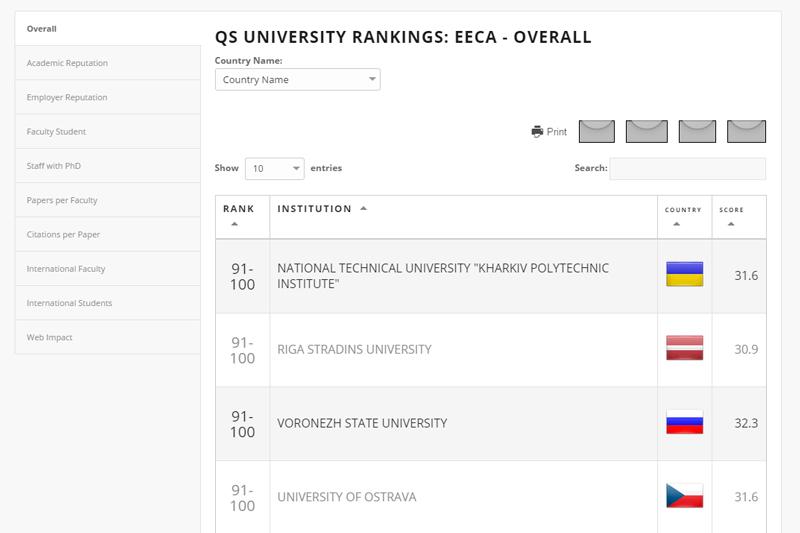800x533 pixels.
Task: Click the Latvia flag beside Riga Stradins University
Action: (x=684, y=349)
